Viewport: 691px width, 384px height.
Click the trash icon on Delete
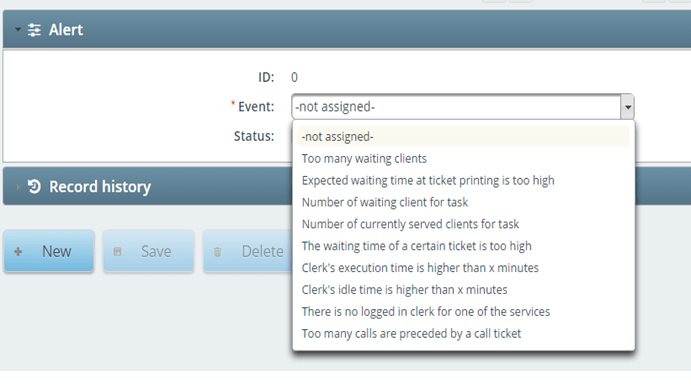tap(217, 252)
